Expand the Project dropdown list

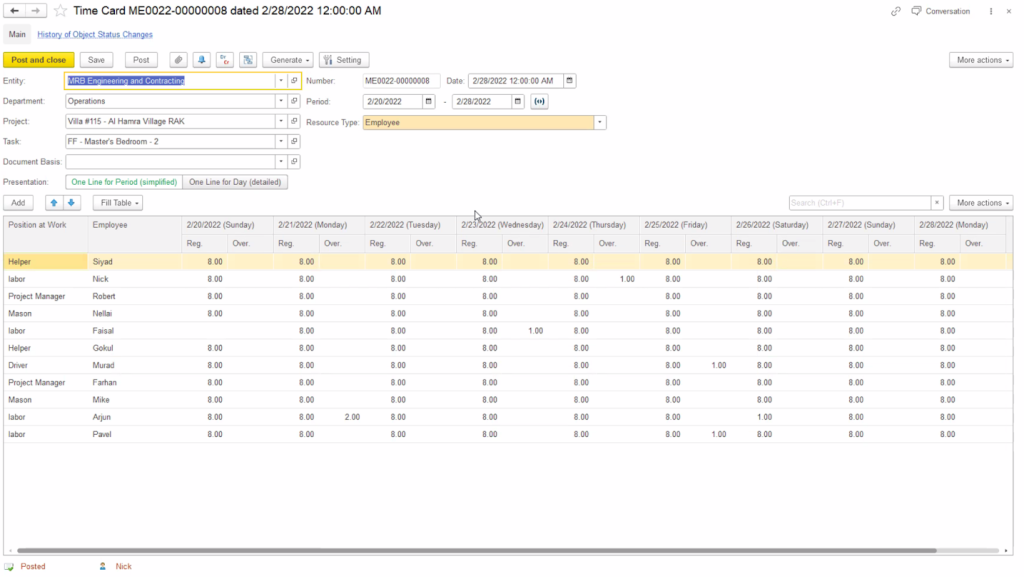(x=281, y=121)
